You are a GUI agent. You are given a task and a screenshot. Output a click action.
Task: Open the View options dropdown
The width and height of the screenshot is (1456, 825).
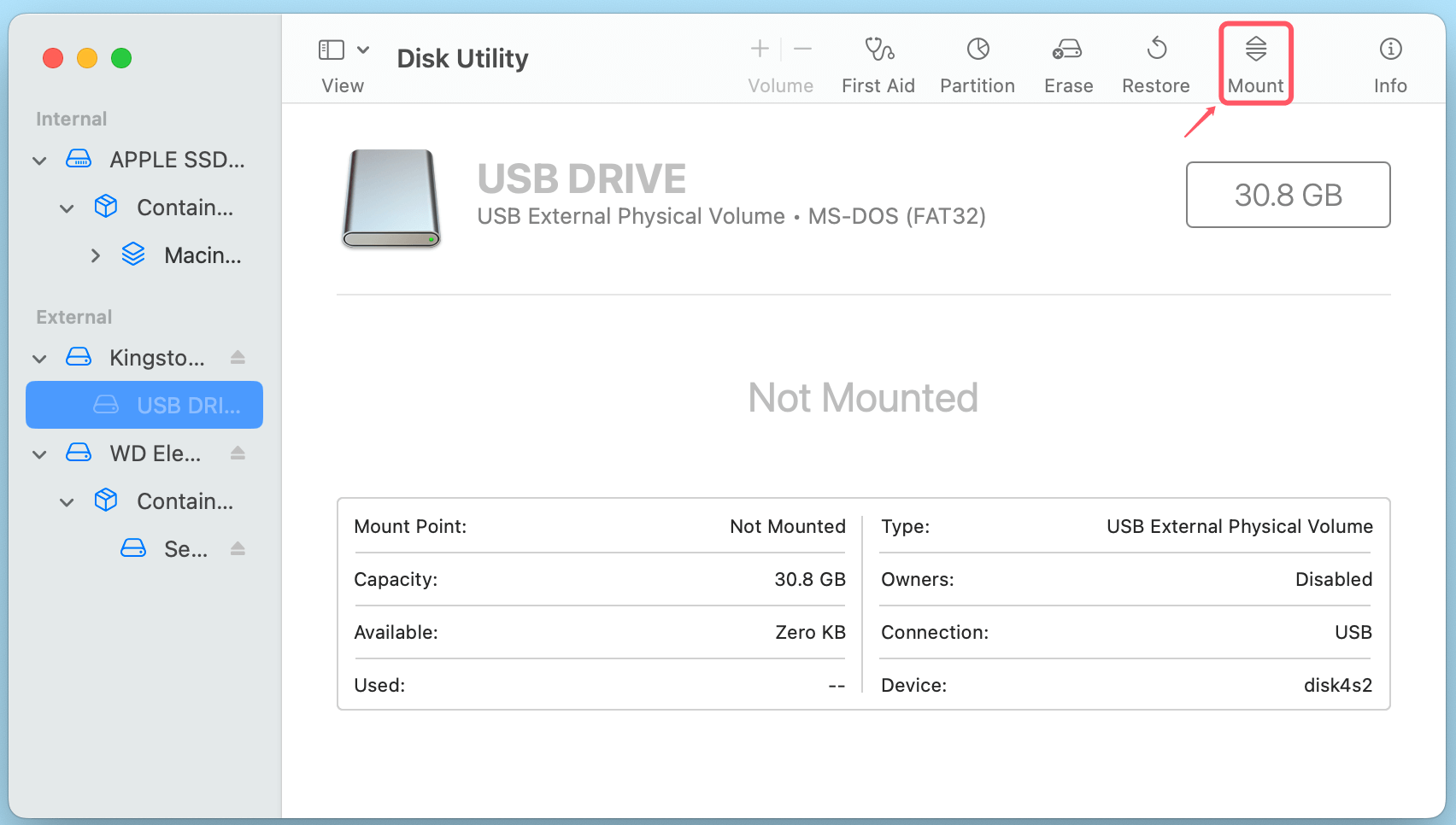(x=362, y=50)
